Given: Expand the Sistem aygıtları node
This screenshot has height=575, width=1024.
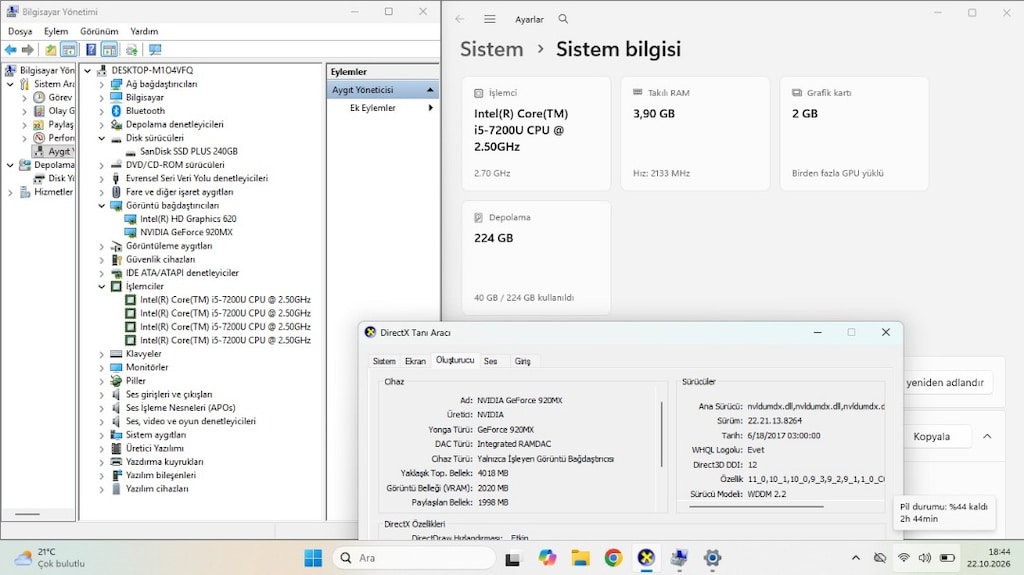Looking at the screenshot, I should pos(101,435).
